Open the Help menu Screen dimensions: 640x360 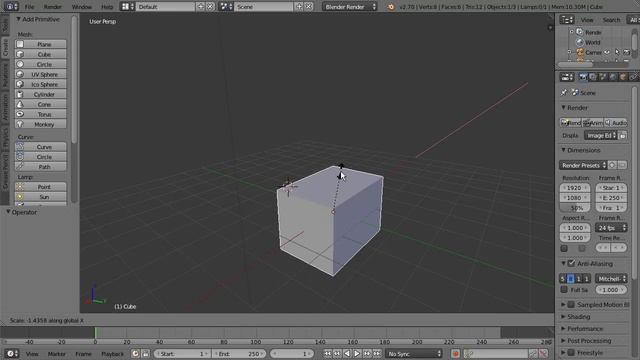[107, 7]
